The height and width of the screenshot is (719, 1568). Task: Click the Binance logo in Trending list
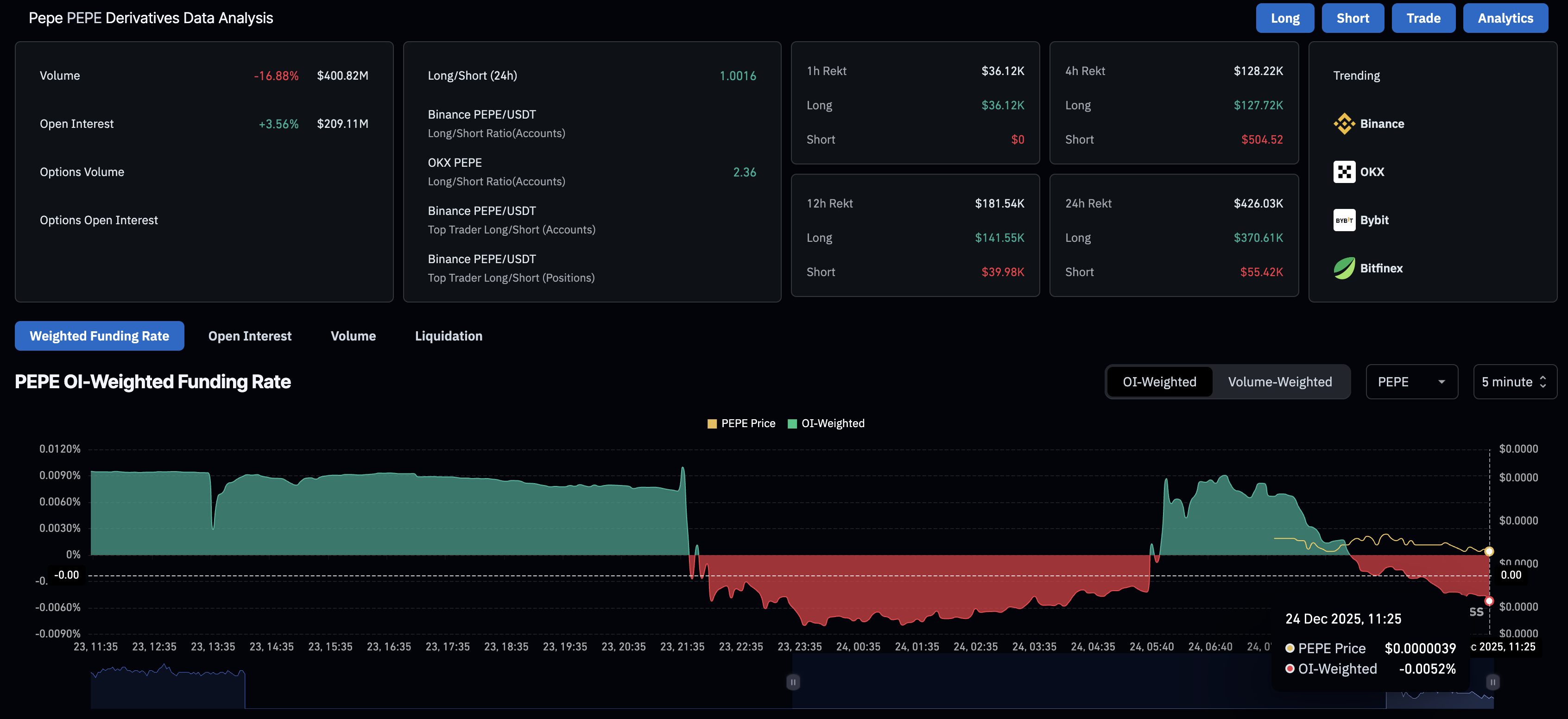tap(1345, 123)
